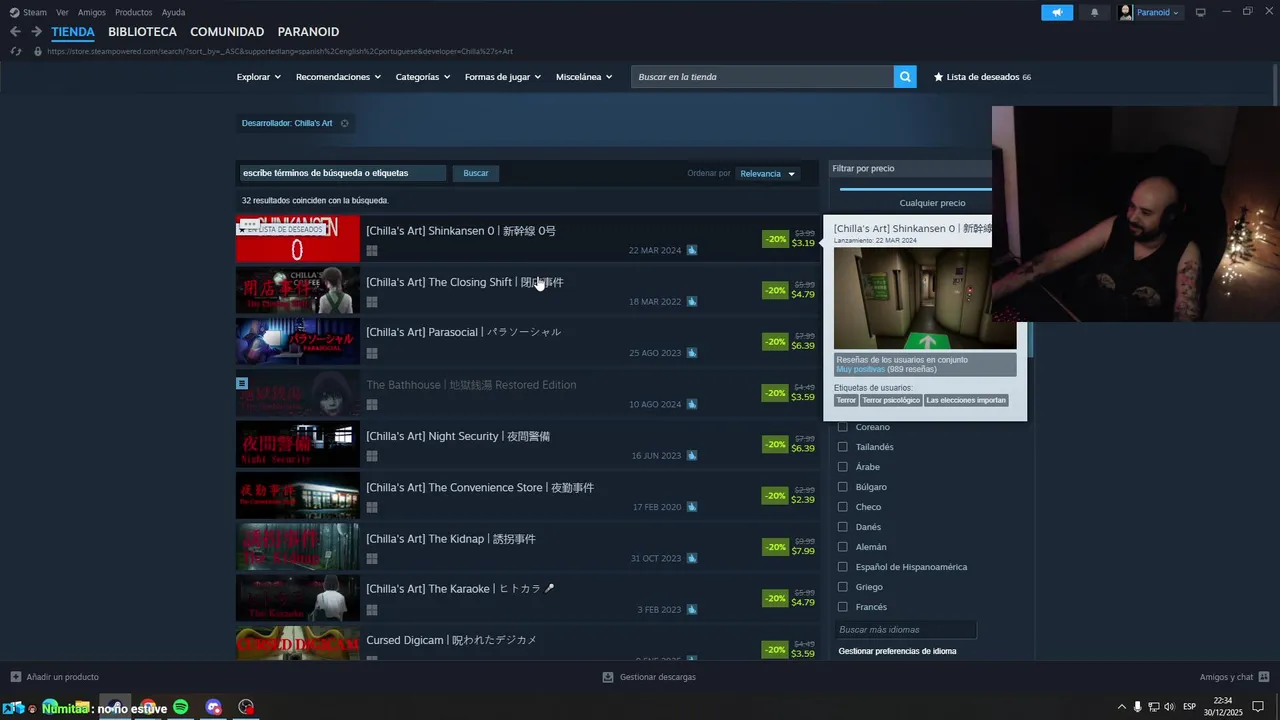Expand the Explorar store menu
1280x720 pixels.
point(258,77)
